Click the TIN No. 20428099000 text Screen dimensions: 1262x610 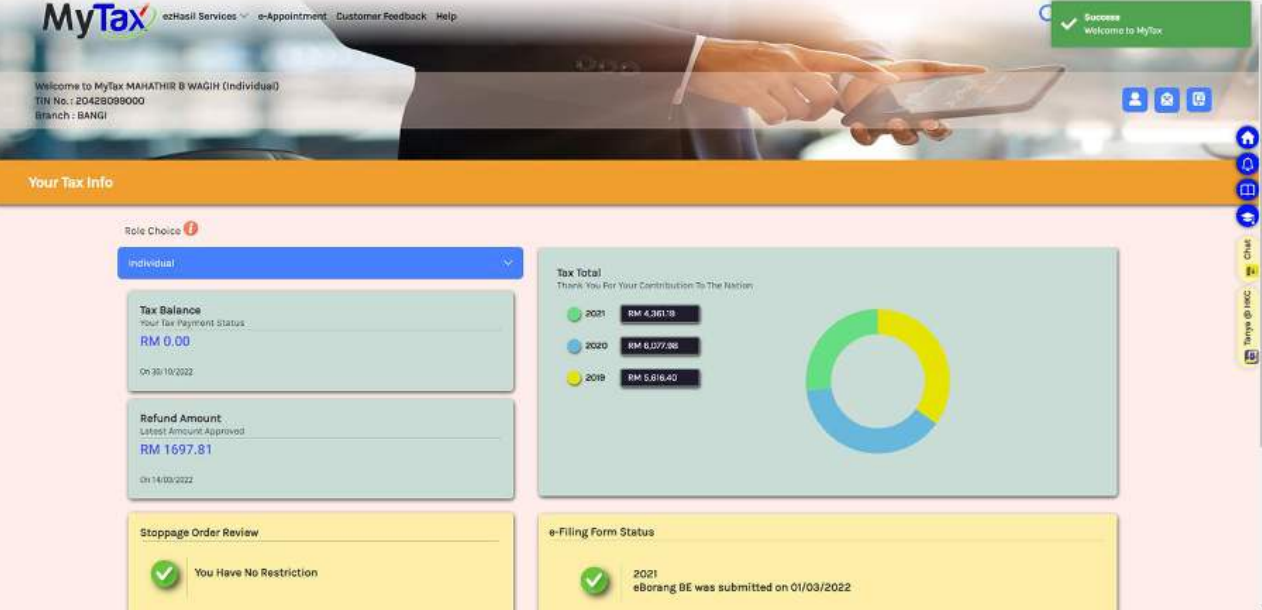tap(89, 101)
